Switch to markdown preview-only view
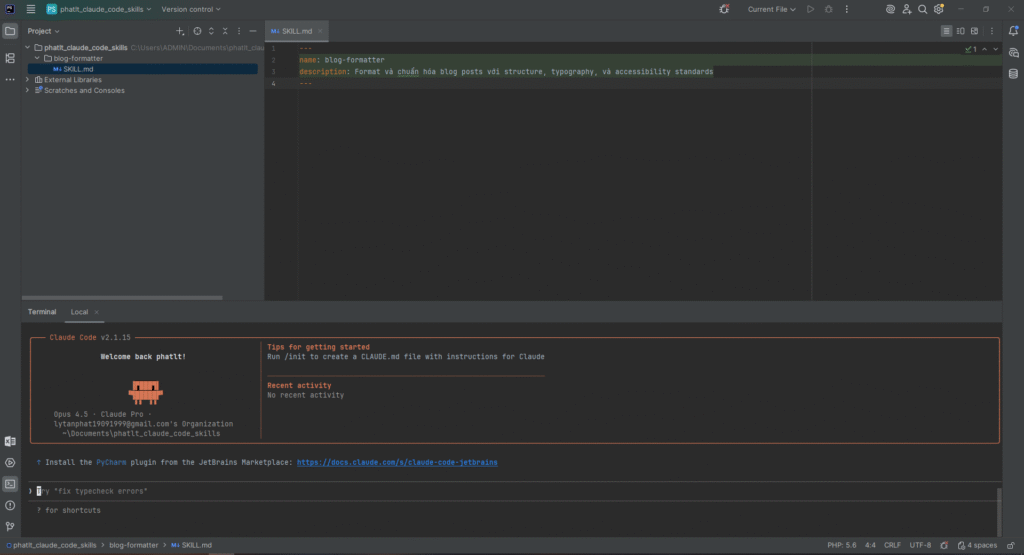This screenshot has width=1024, height=555. [x=976, y=31]
